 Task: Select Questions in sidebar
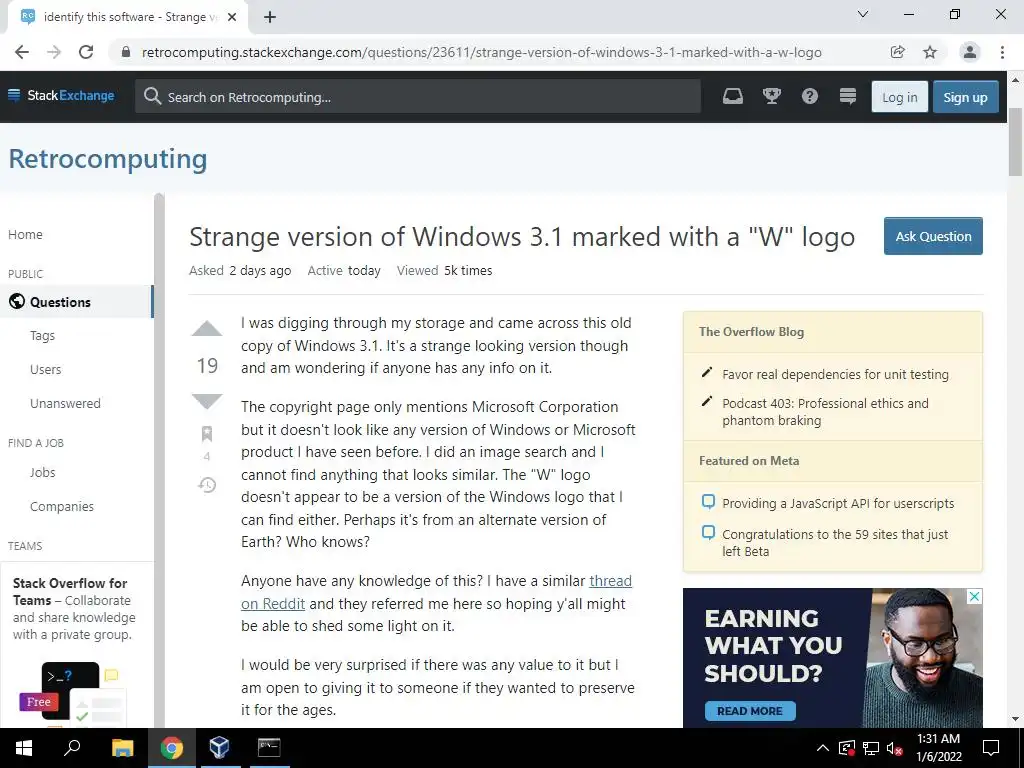[76, 302]
